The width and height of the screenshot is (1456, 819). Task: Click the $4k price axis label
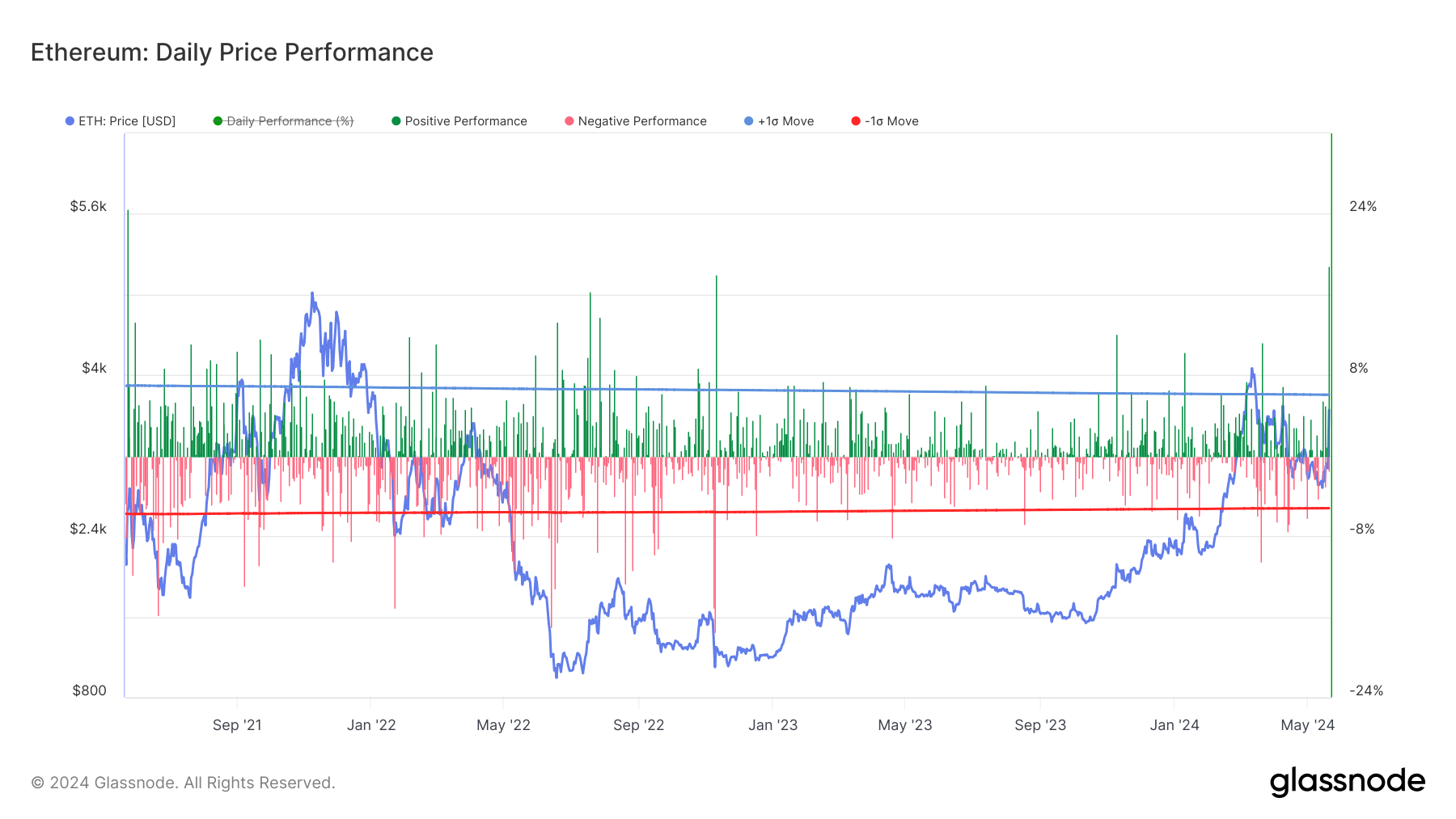coord(94,369)
